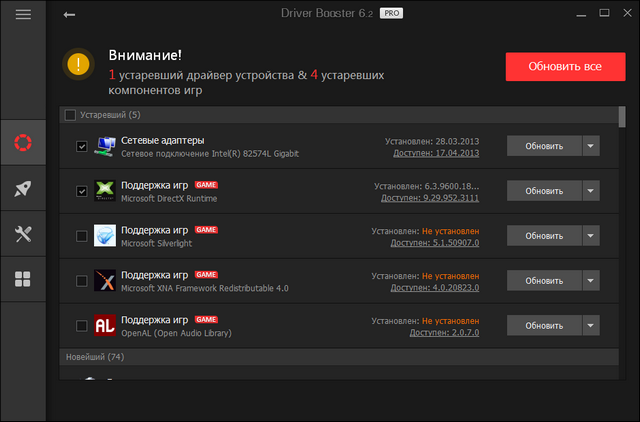Click GAME badge on XNA Framework row
Viewport: 640px width, 422px height.
point(206,275)
